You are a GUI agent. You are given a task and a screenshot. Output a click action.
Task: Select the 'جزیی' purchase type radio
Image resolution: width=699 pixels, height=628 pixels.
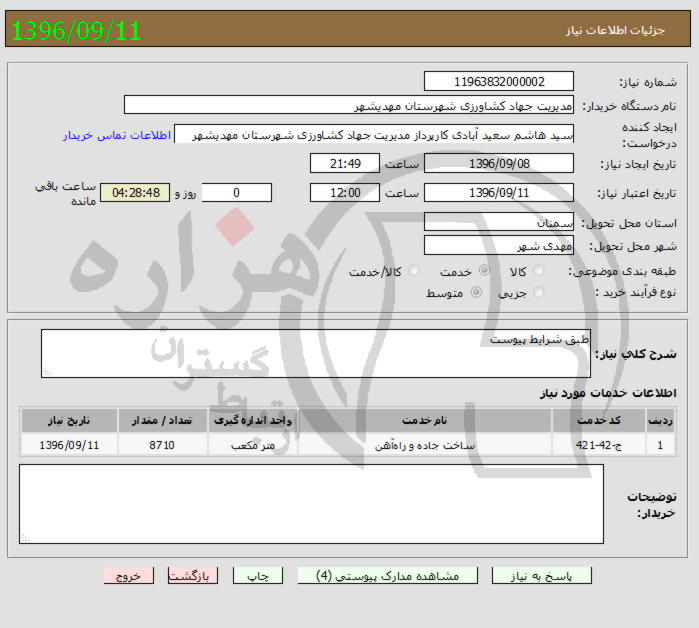coord(539,292)
